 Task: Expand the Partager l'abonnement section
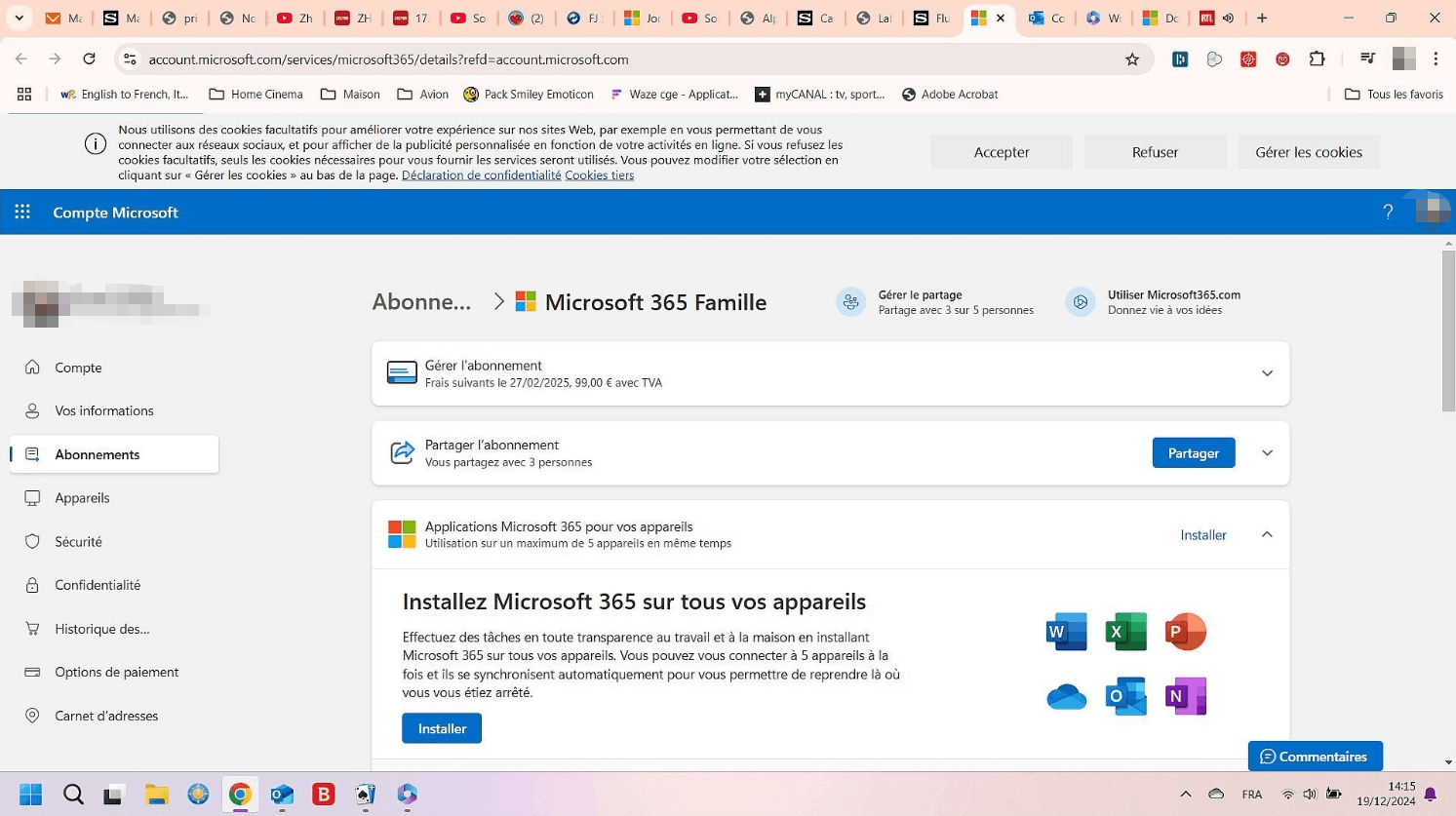[1267, 453]
